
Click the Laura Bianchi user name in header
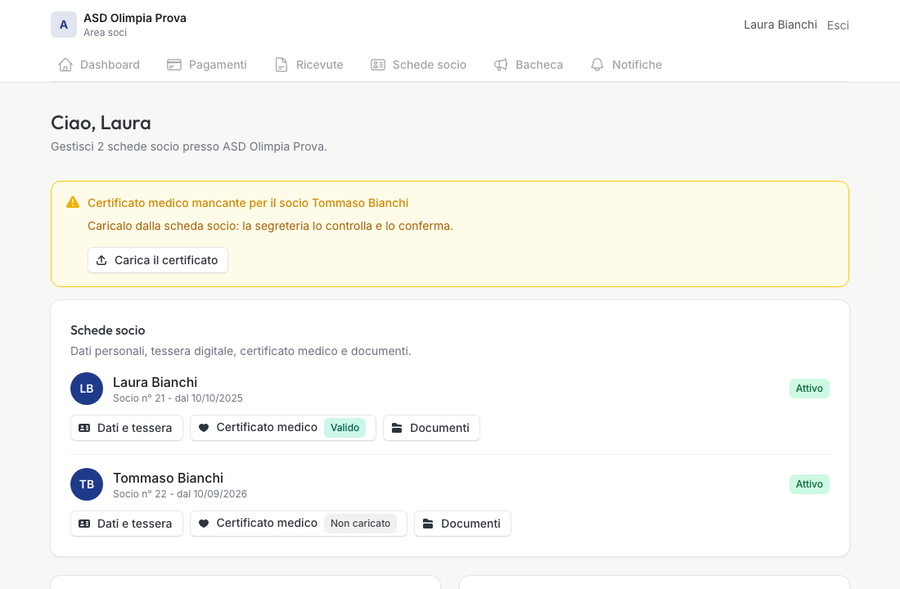coord(781,25)
